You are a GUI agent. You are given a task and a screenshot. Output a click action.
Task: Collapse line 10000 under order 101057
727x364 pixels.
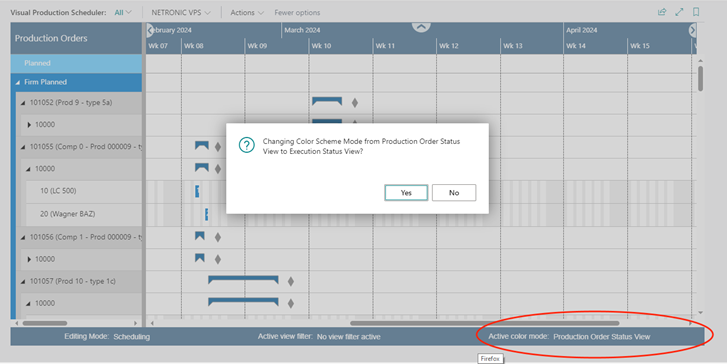pos(28,304)
